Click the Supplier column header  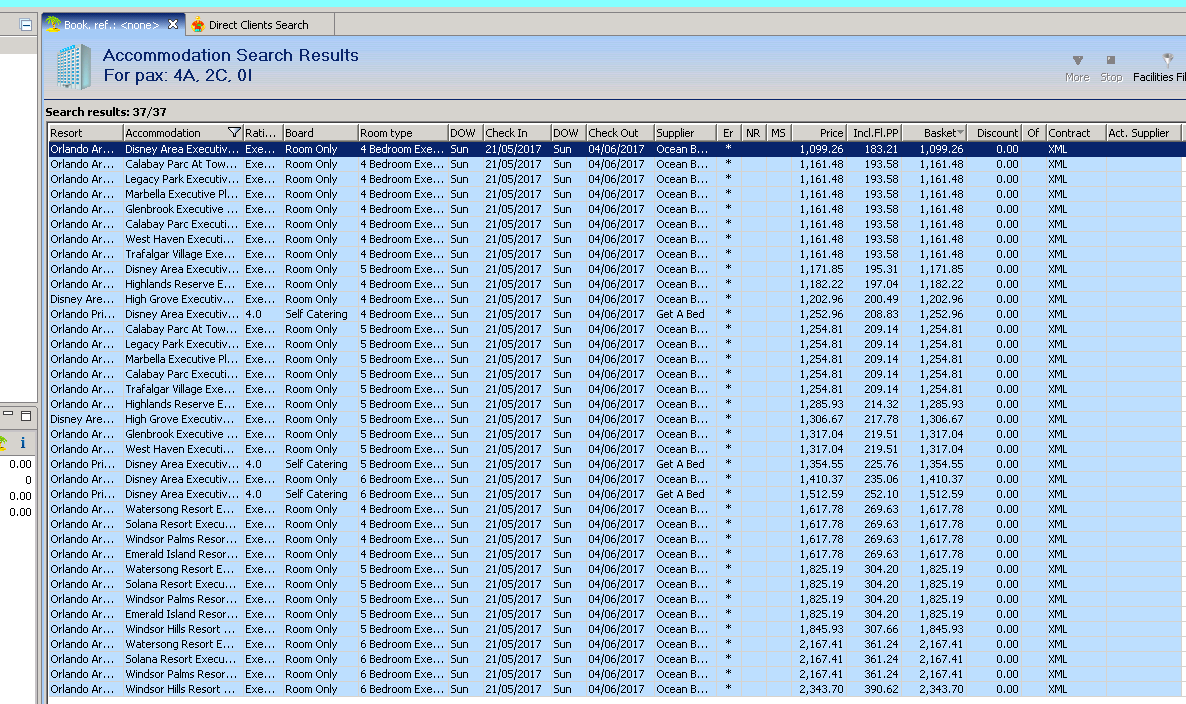[675, 133]
